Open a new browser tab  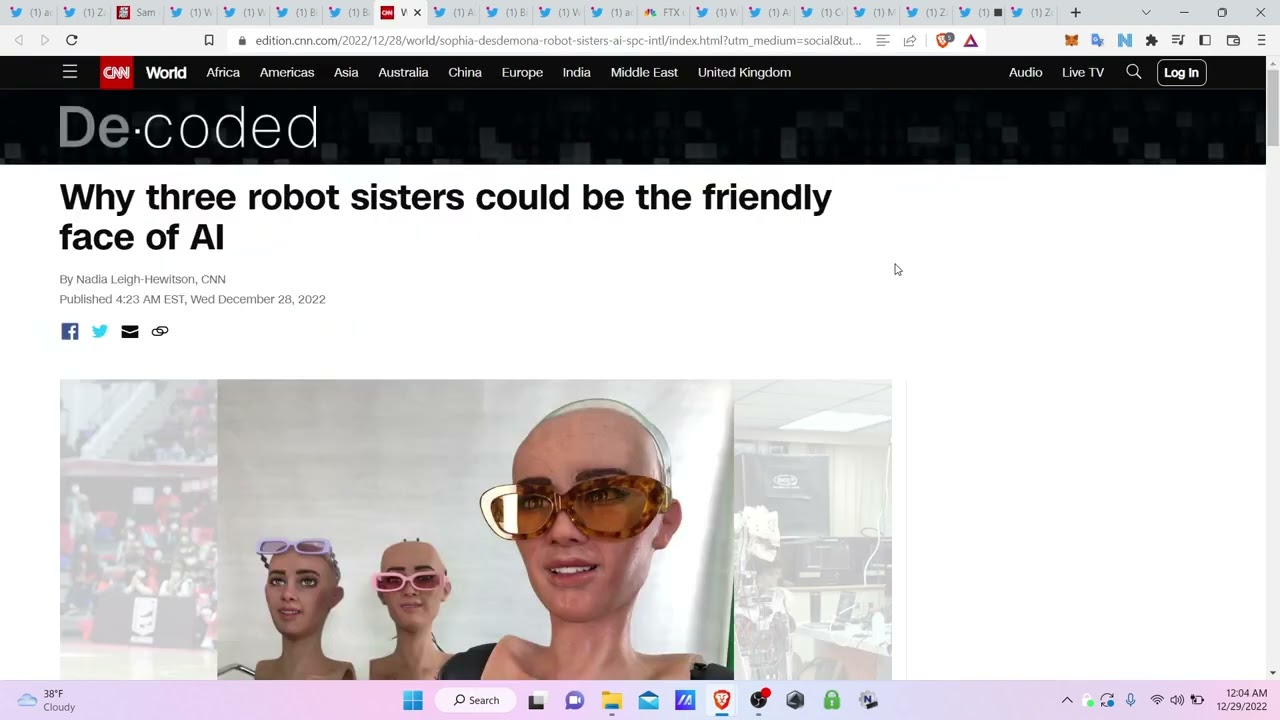click(1075, 12)
